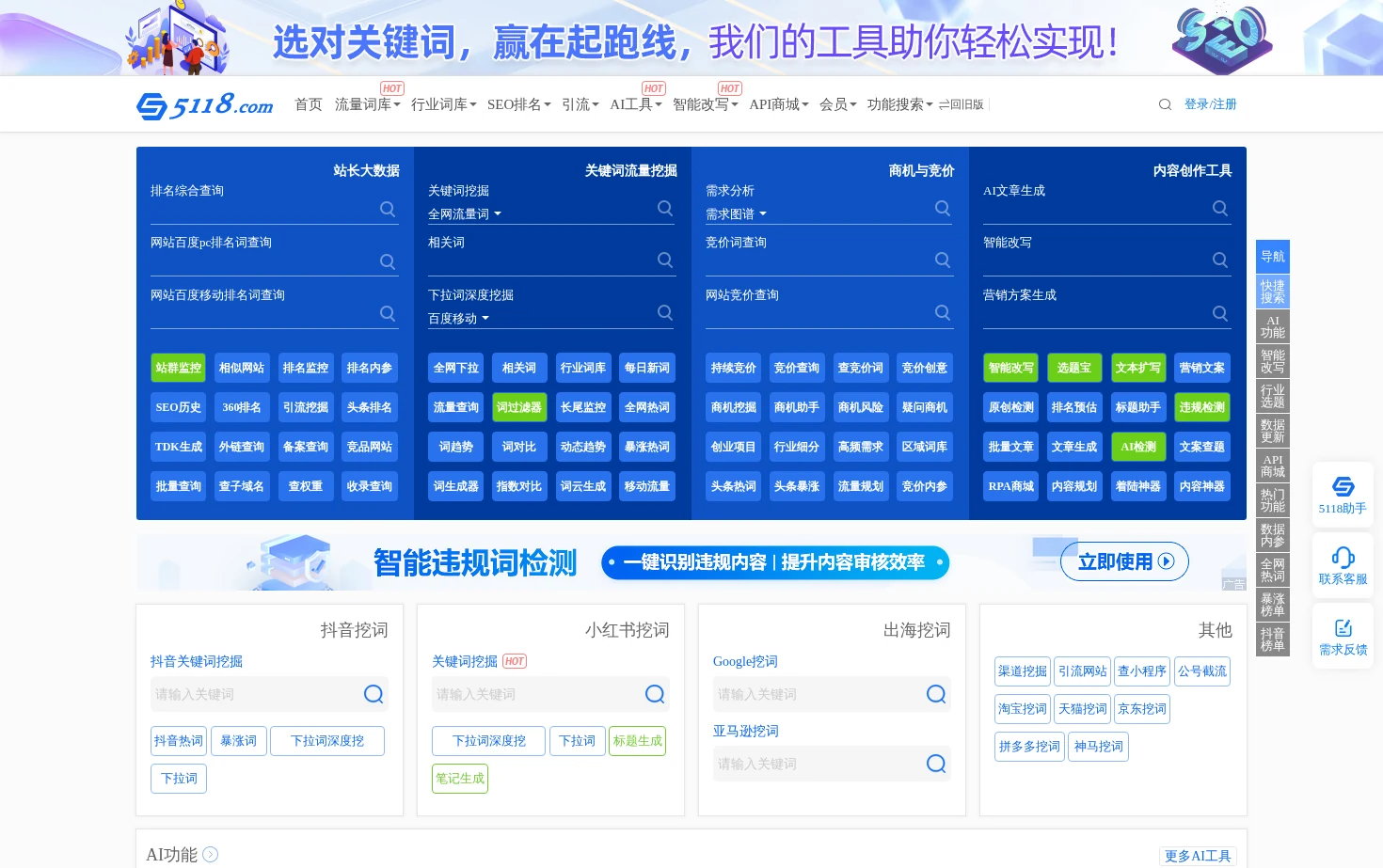Select 快捷搜索 in side navigation
The height and width of the screenshot is (868, 1383).
pyautogui.click(x=1273, y=292)
